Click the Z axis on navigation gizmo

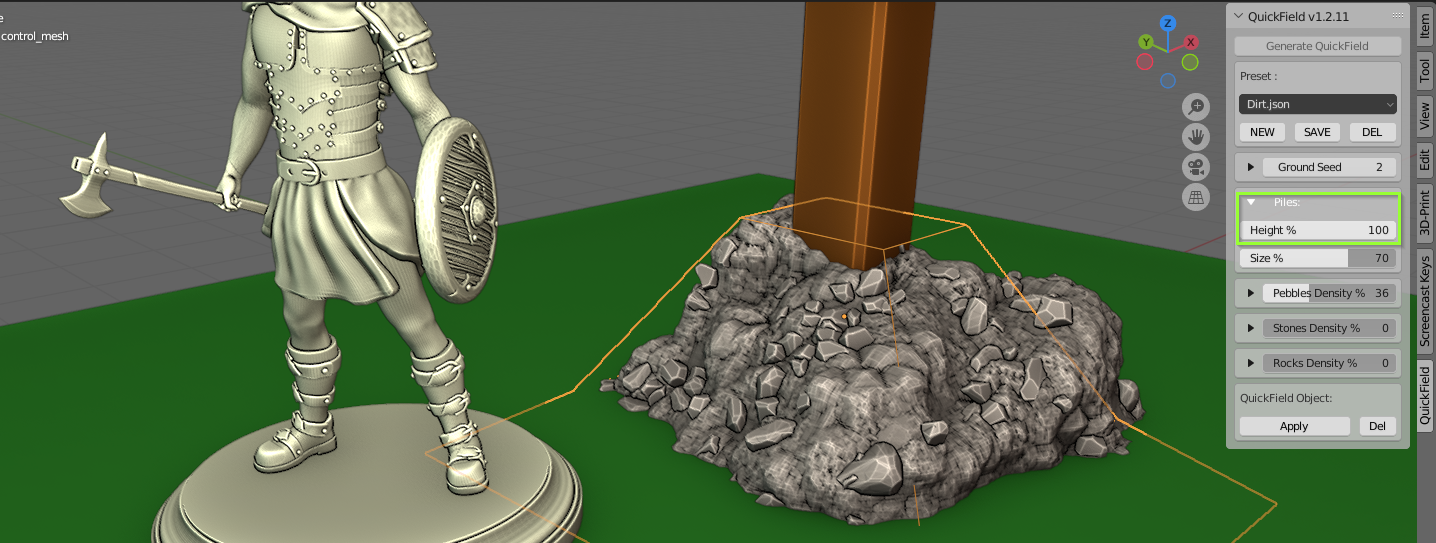(x=1168, y=23)
